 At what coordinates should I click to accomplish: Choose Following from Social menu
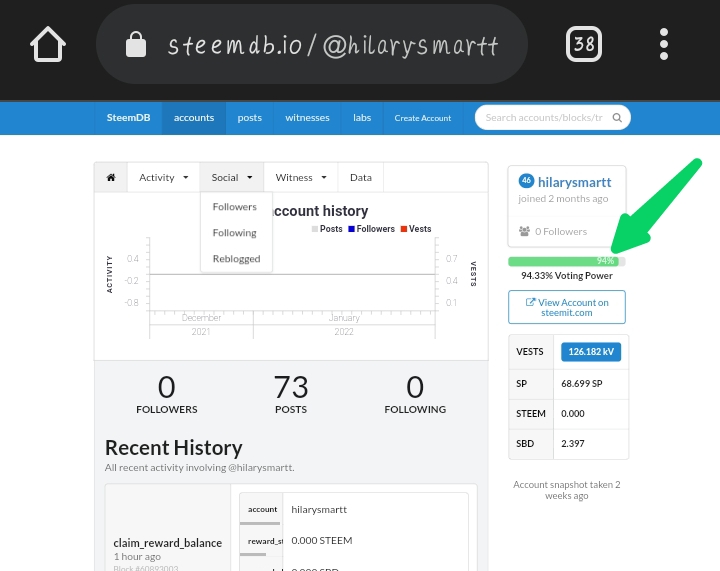(235, 233)
